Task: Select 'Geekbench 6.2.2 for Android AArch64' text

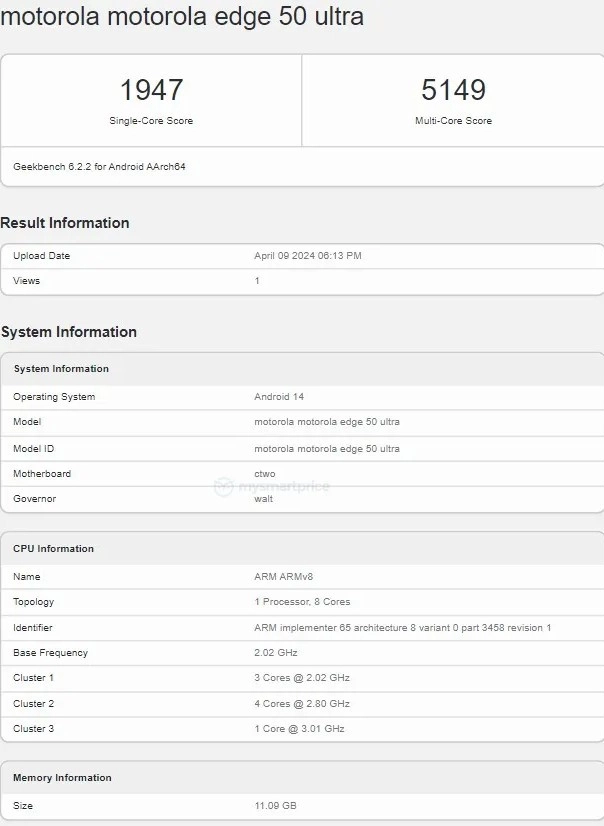Action: tap(100, 166)
